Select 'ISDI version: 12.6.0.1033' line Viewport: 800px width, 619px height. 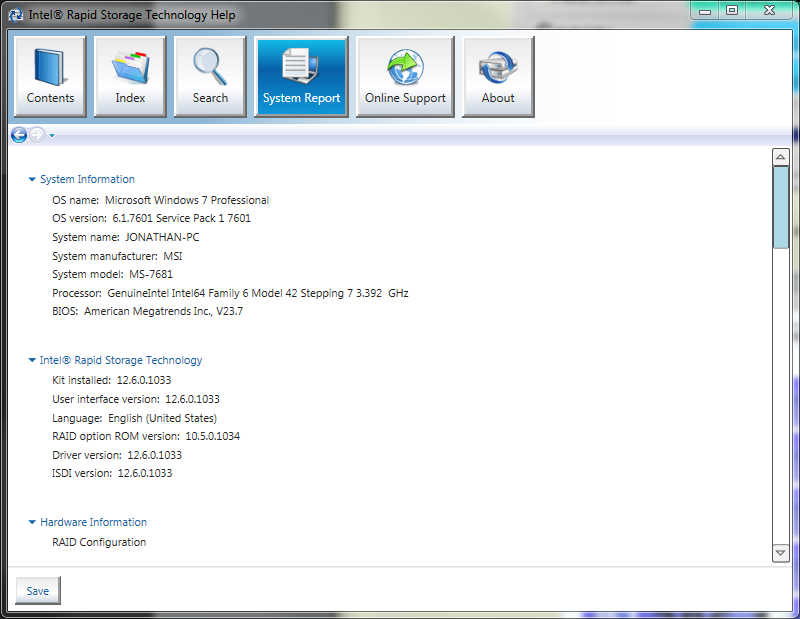[112, 474]
